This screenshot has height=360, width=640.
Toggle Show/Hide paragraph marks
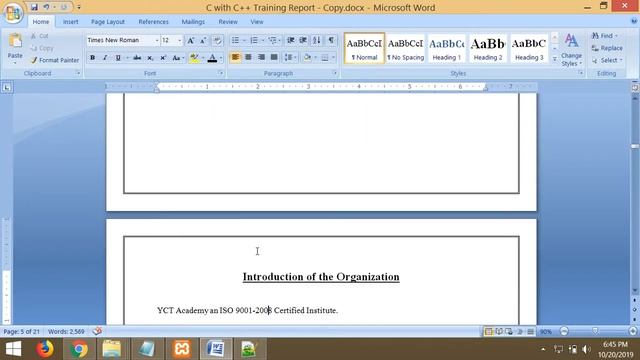click(x=331, y=40)
